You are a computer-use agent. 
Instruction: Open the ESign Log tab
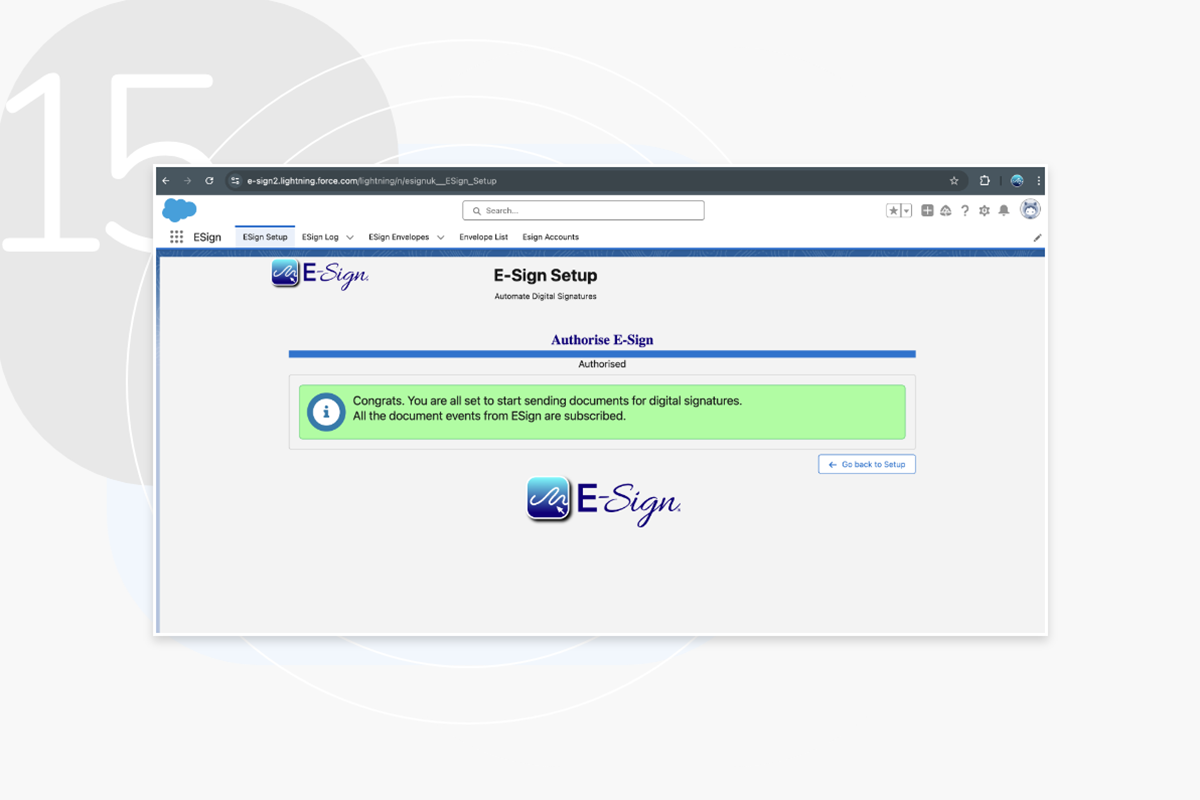click(x=320, y=237)
